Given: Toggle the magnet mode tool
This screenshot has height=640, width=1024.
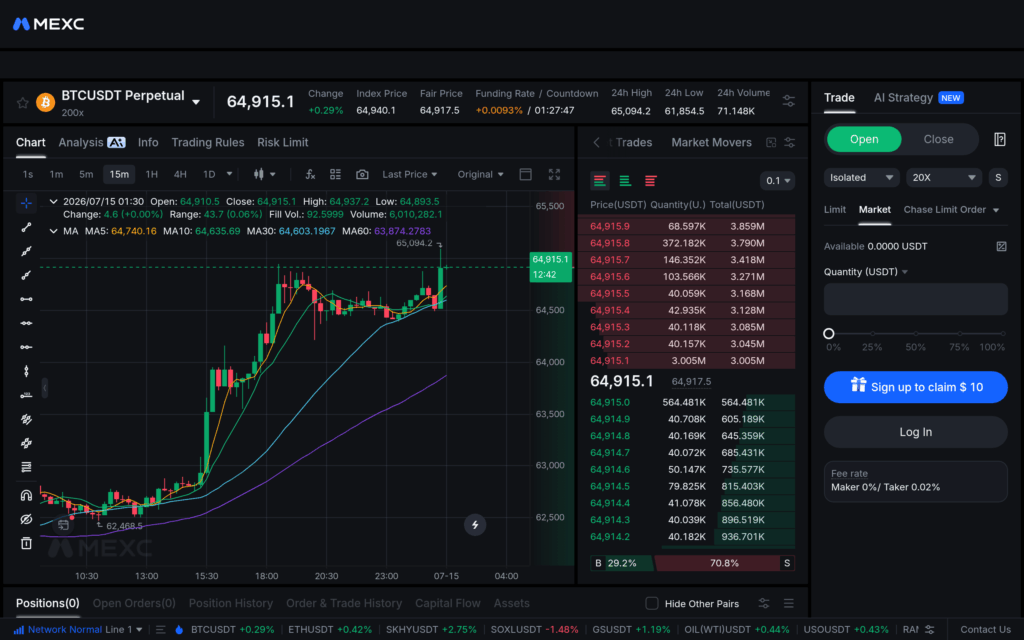Looking at the screenshot, I should click(x=26, y=495).
